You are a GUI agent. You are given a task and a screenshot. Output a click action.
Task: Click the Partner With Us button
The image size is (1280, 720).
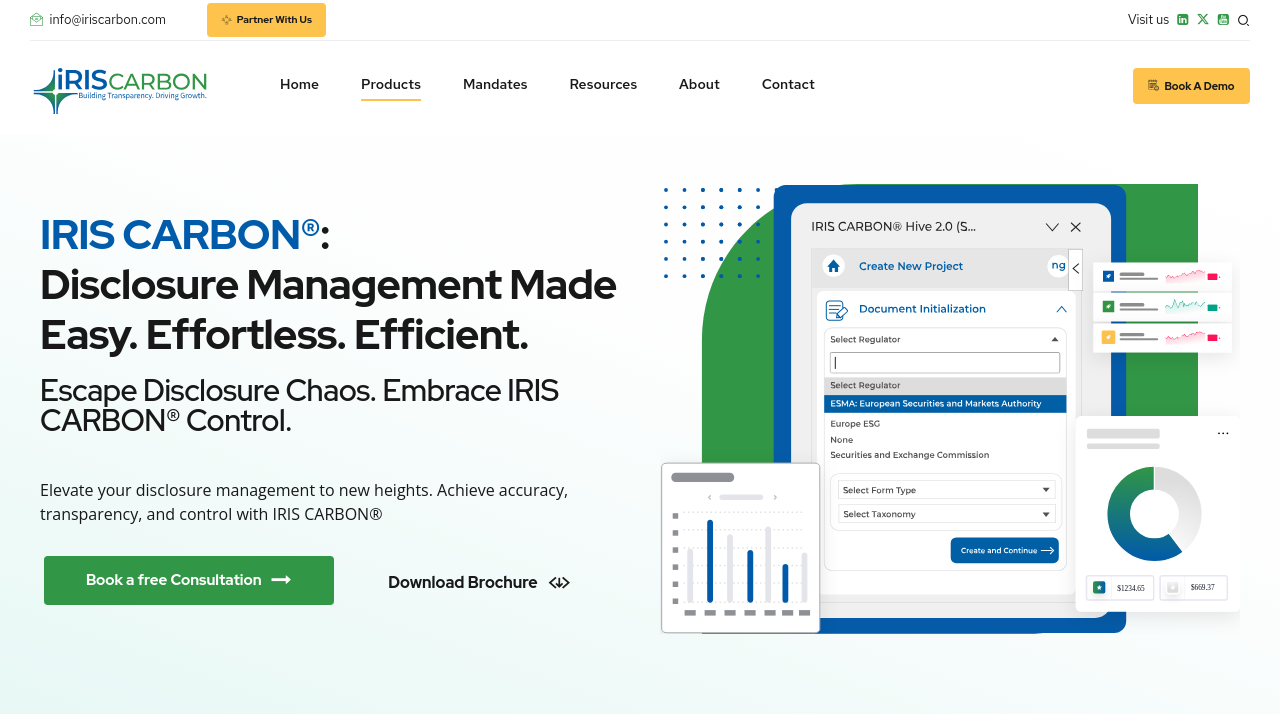[x=266, y=20]
